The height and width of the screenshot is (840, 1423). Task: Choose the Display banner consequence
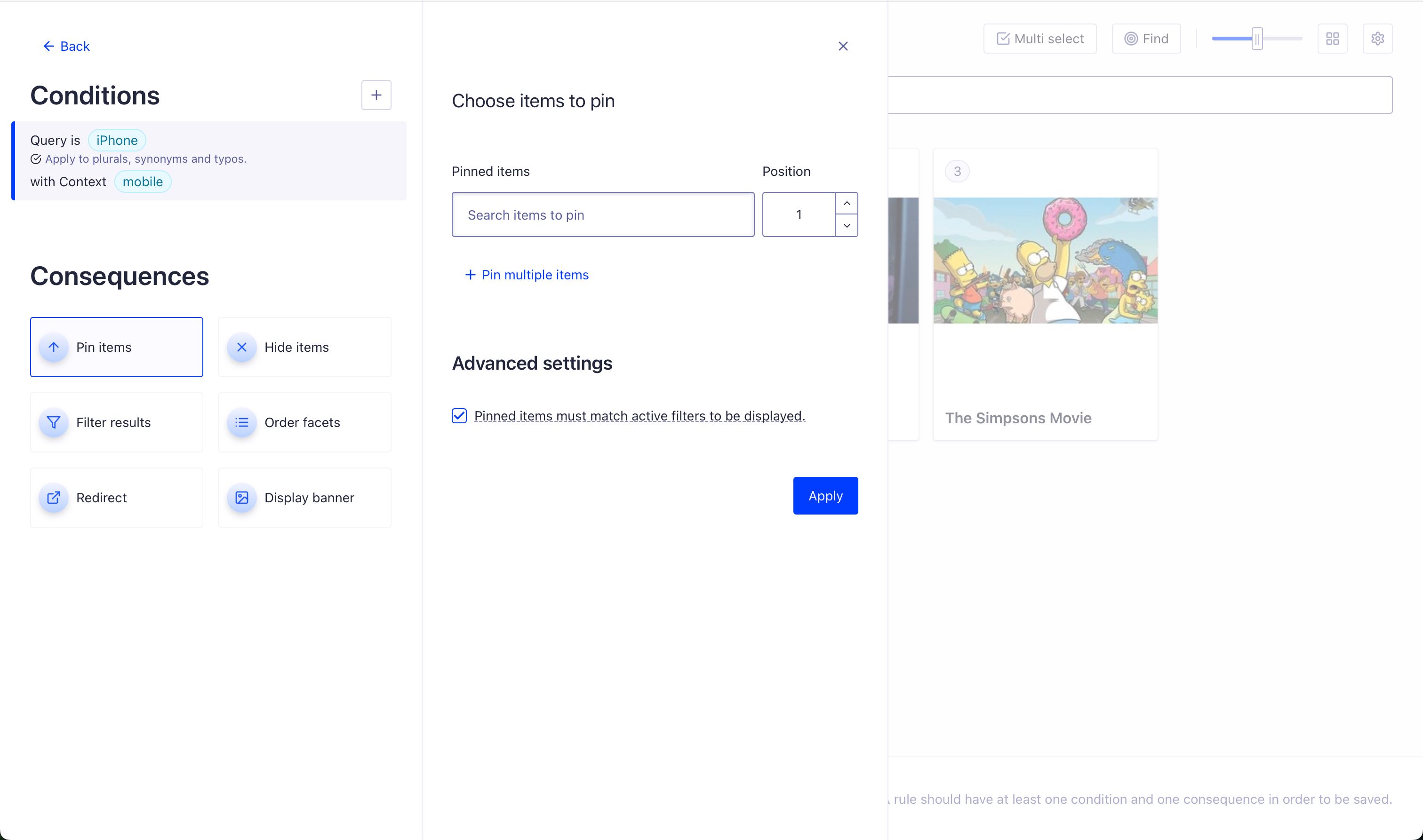304,498
